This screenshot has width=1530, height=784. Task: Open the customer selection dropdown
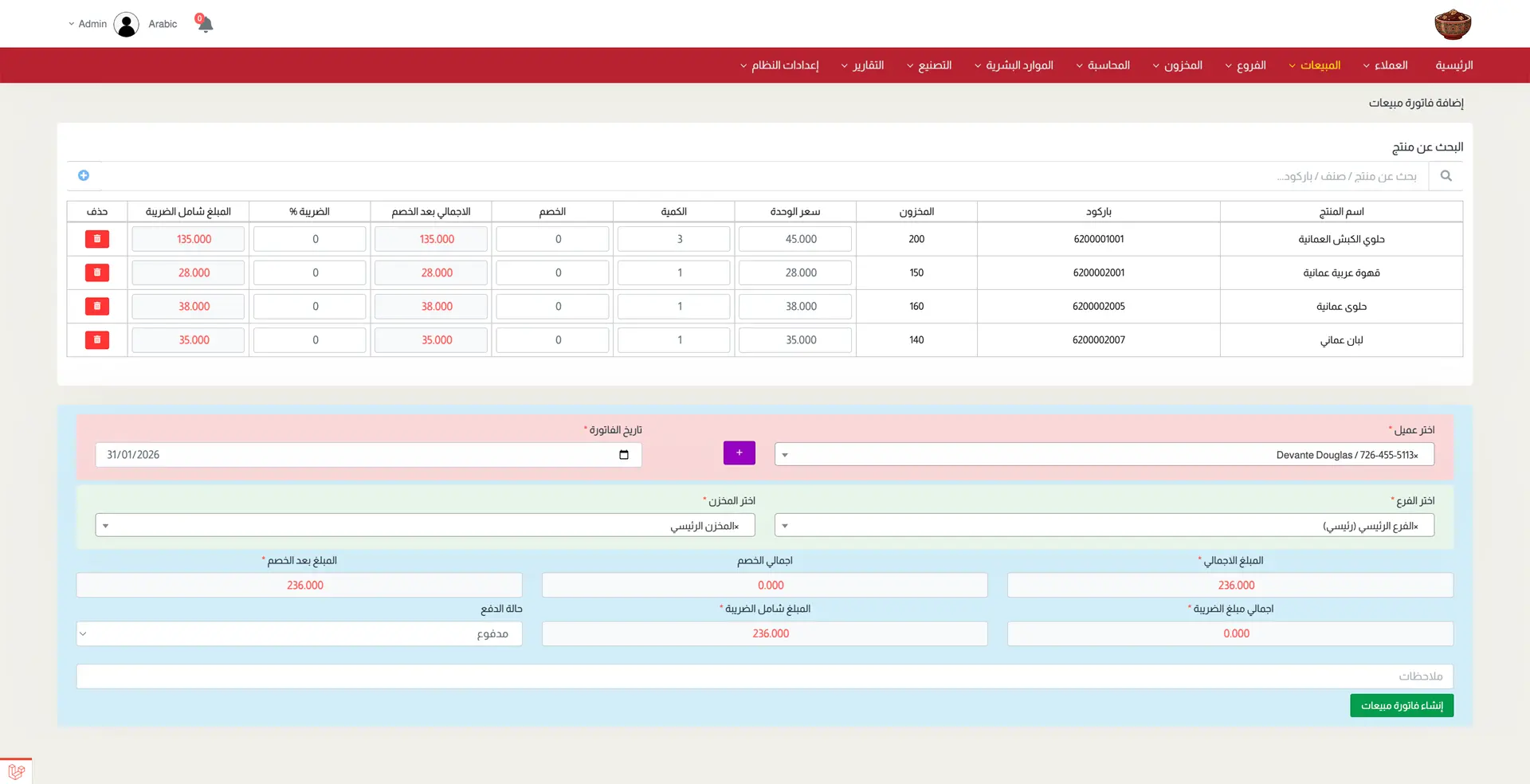point(1104,455)
